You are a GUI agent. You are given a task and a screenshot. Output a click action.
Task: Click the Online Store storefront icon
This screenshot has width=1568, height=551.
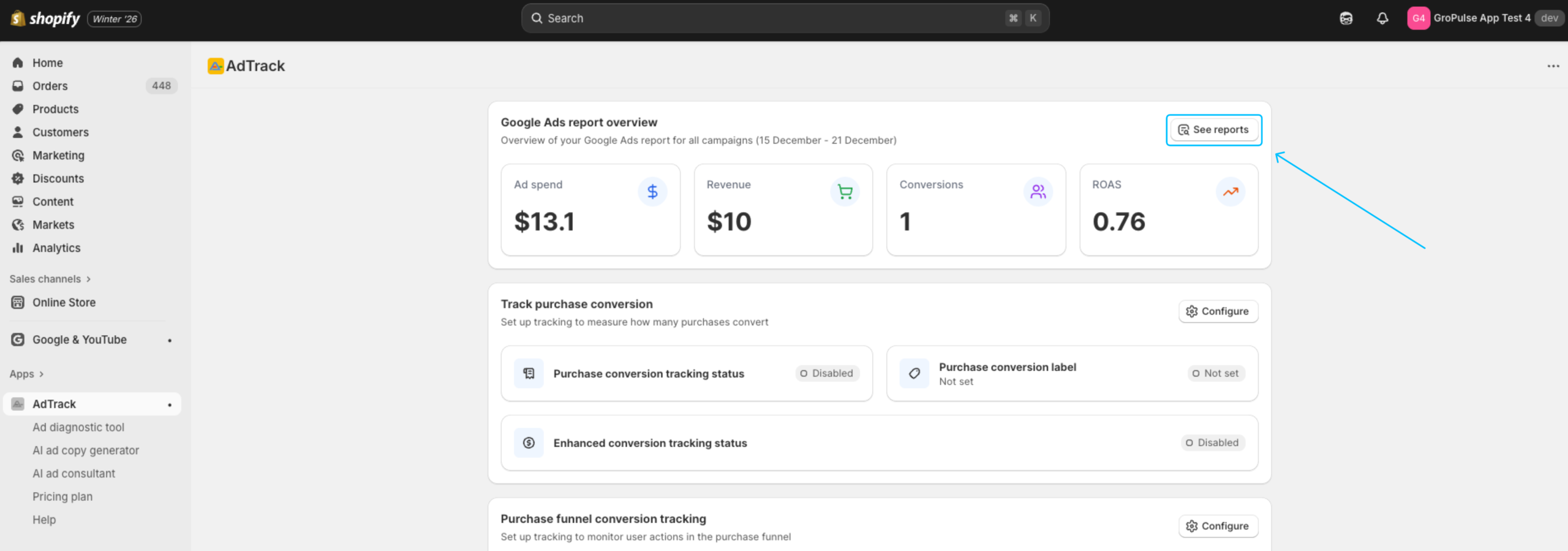pos(18,302)
